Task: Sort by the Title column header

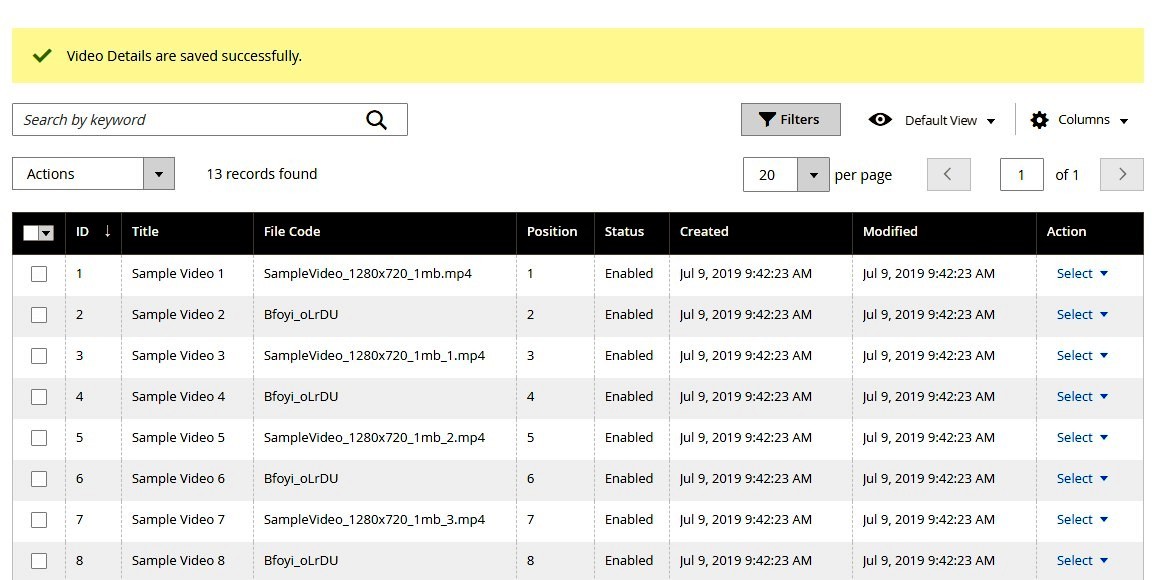Action: (x=145, y=231)
